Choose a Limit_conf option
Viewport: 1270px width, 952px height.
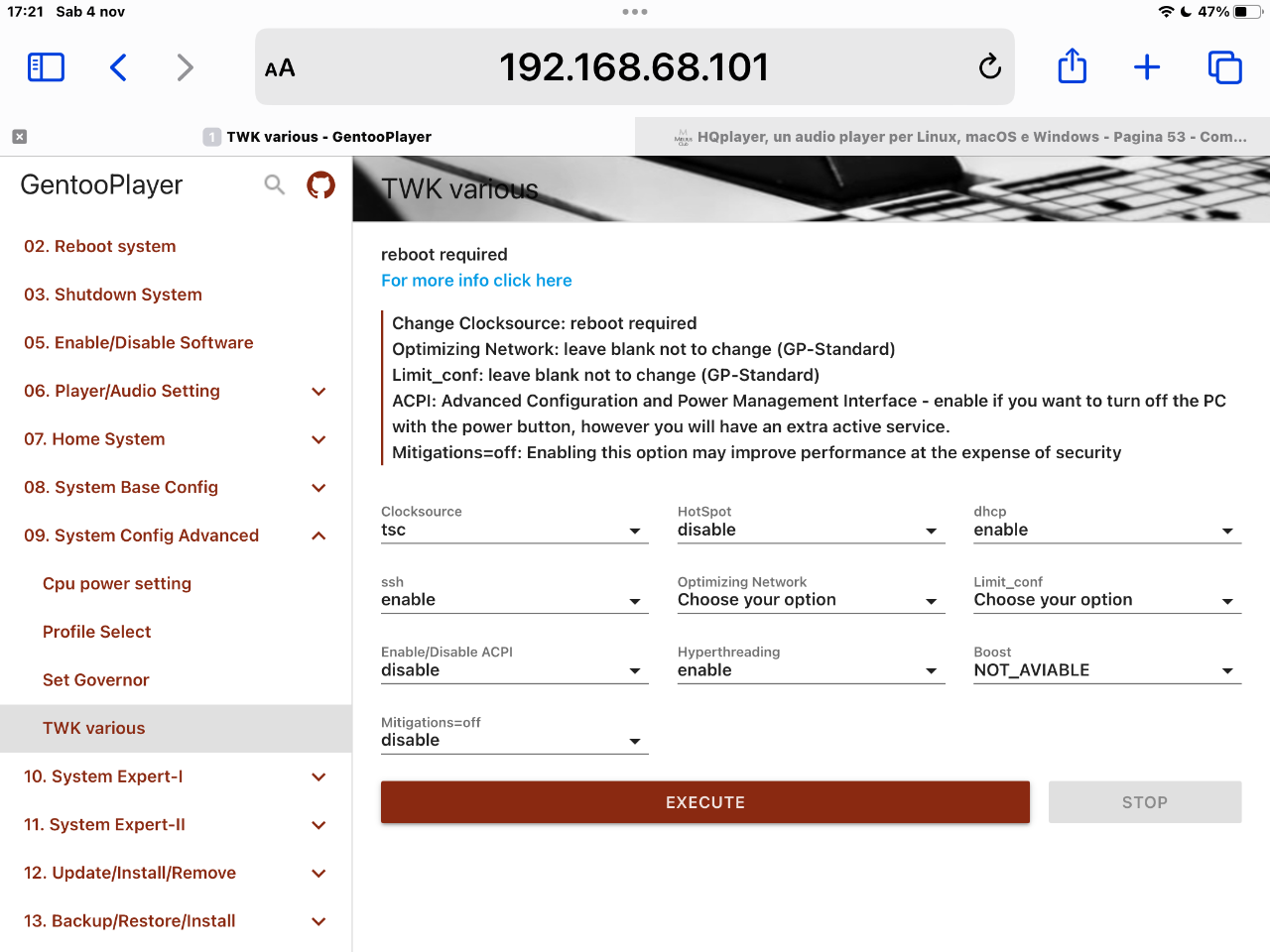(1107, 600)
